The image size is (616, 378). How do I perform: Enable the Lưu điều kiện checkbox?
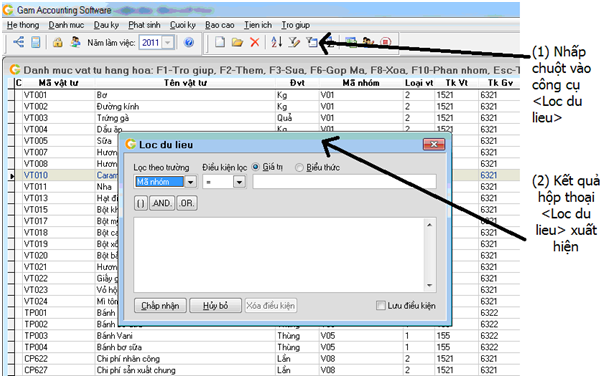(x=381, y=305)
